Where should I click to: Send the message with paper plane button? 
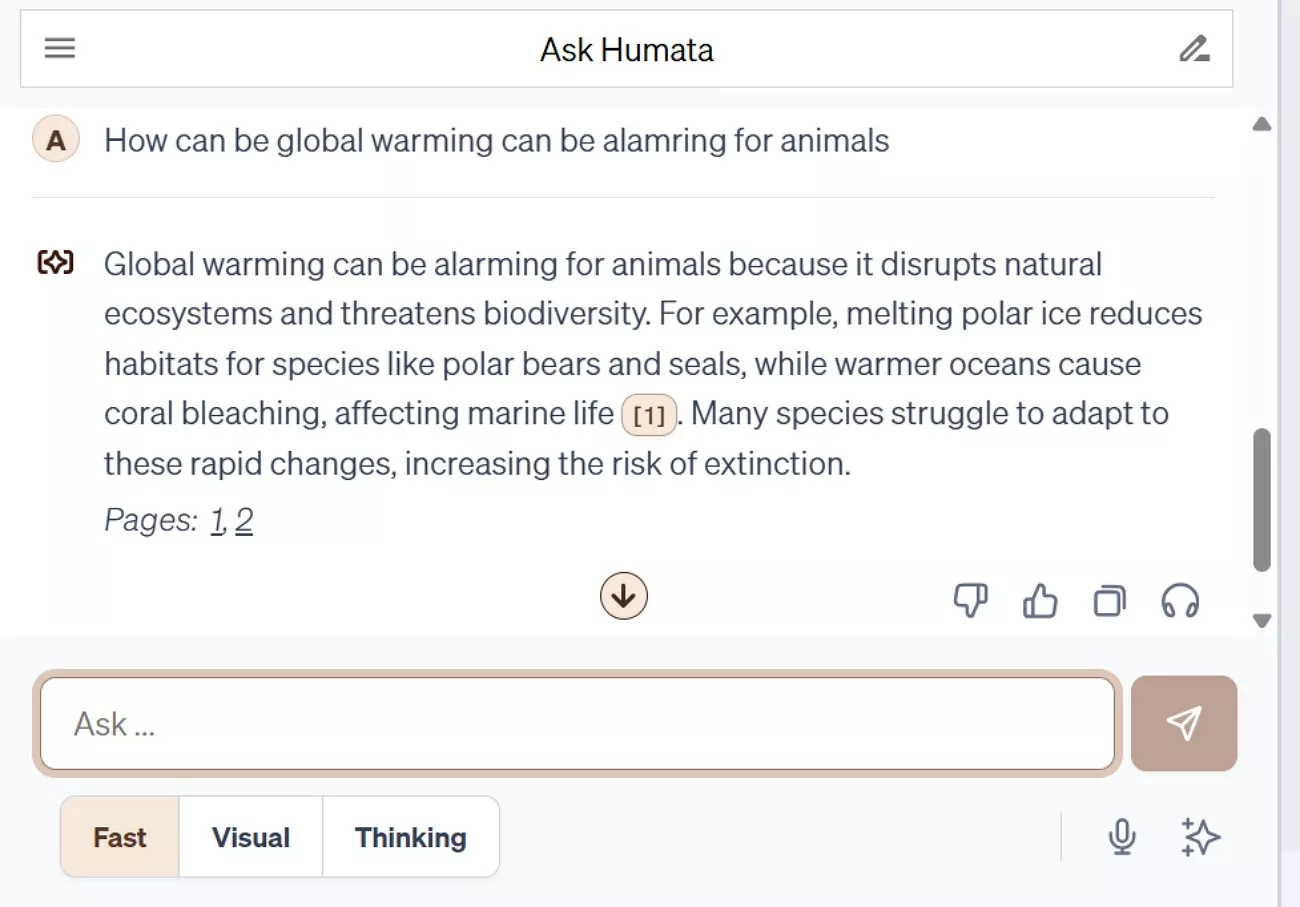[x=1184, y=723]
